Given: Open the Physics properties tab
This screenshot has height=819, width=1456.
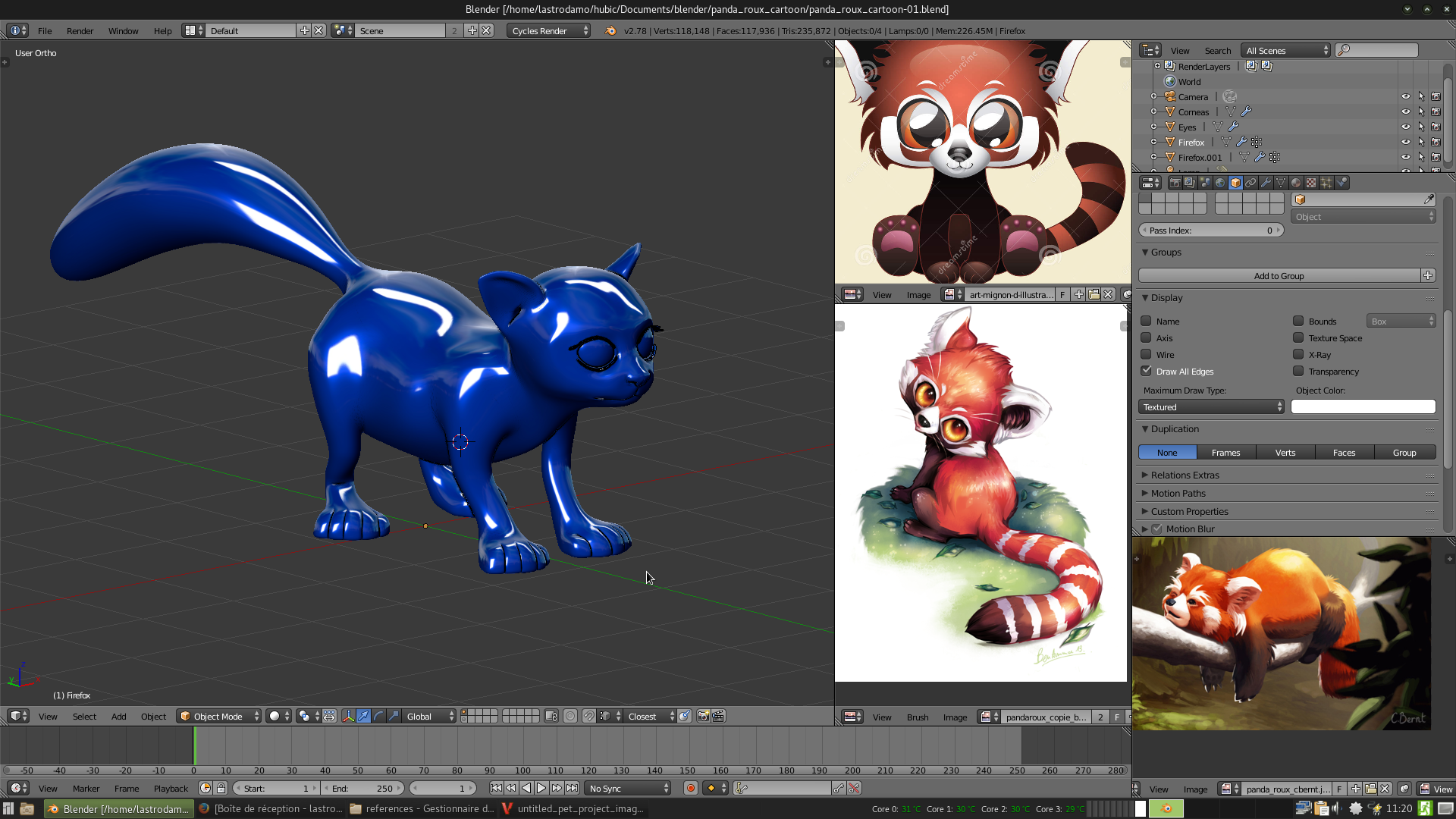Looking at the screenshot, I should [x=1342, y=183].
